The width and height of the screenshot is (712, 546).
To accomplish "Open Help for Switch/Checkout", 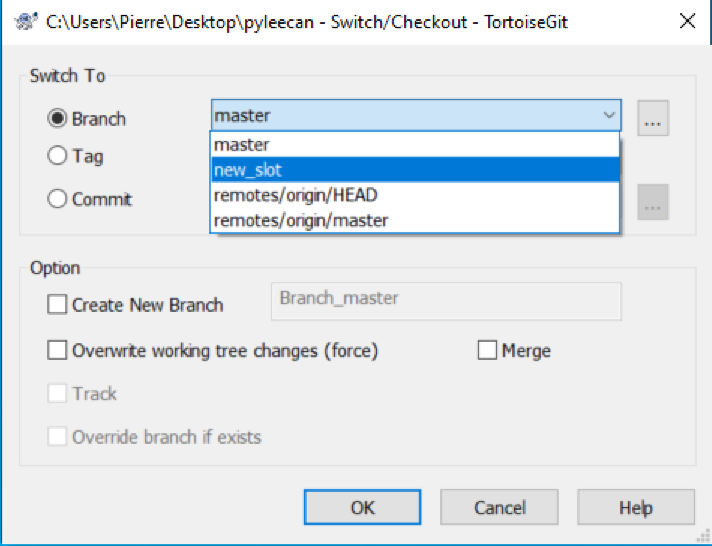I will [636, 507].
